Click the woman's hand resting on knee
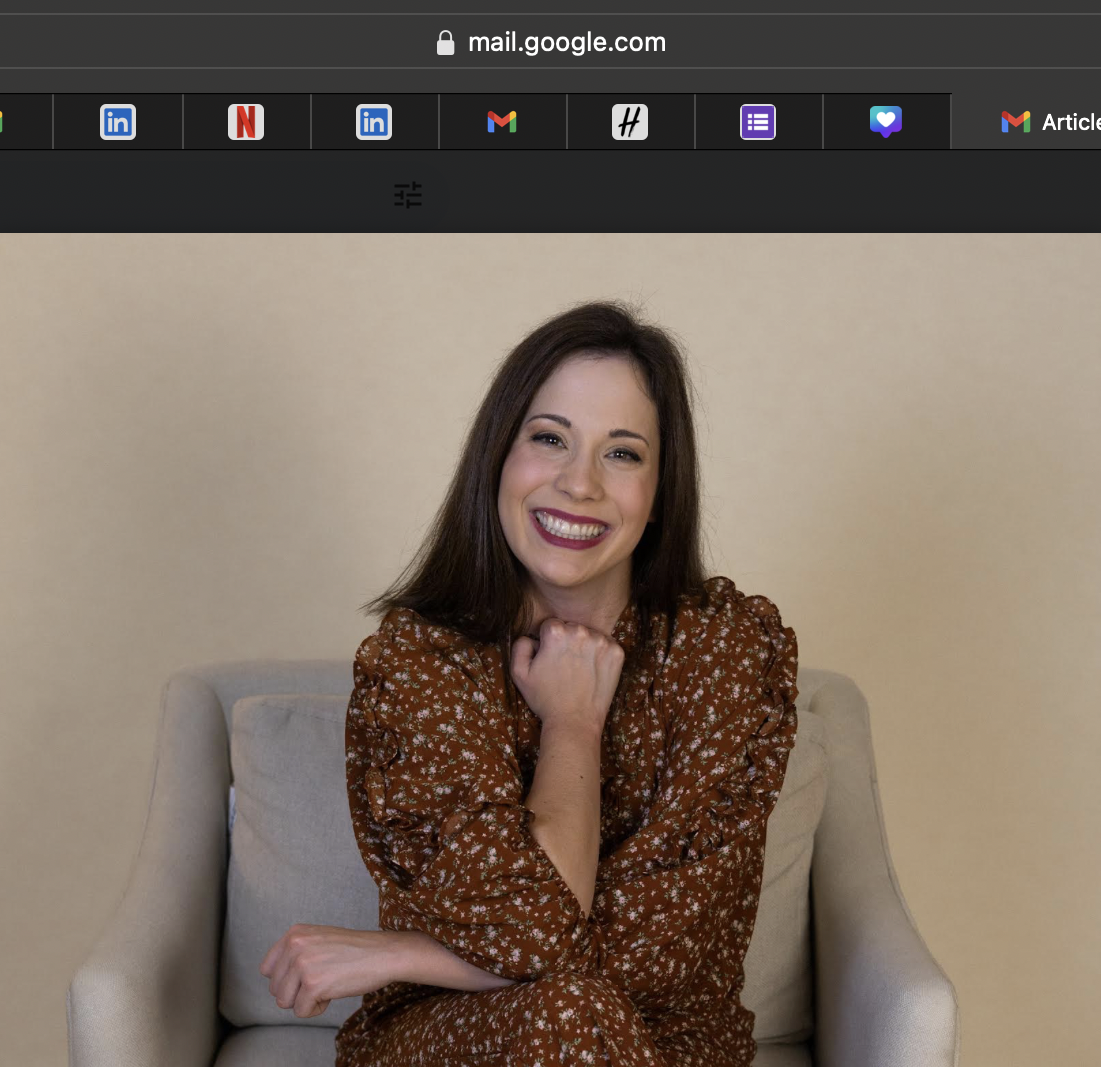The height and width of the screenshot is (1067, 1101). 320,965
